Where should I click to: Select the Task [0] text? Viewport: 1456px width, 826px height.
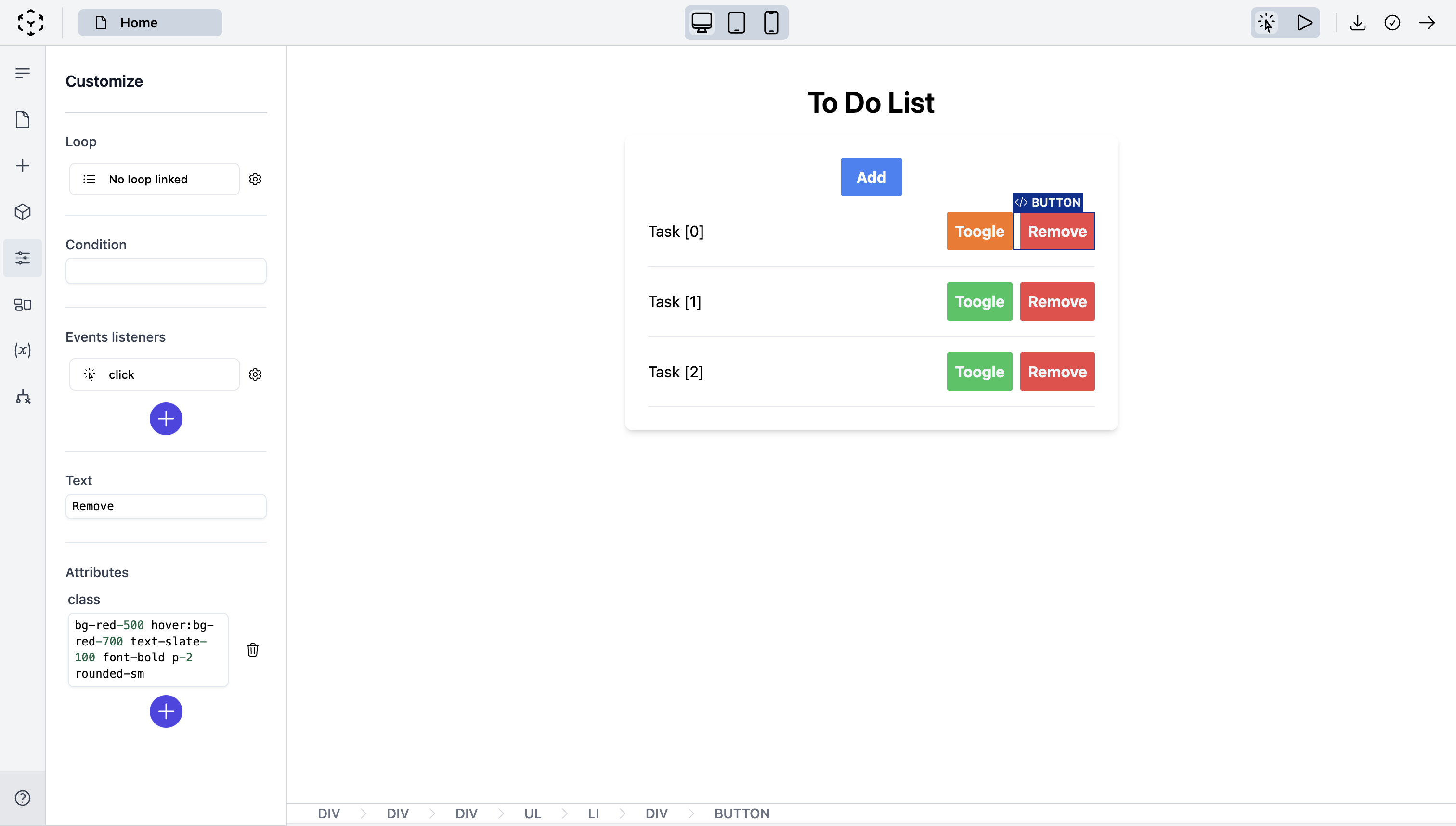coord(676,232)
